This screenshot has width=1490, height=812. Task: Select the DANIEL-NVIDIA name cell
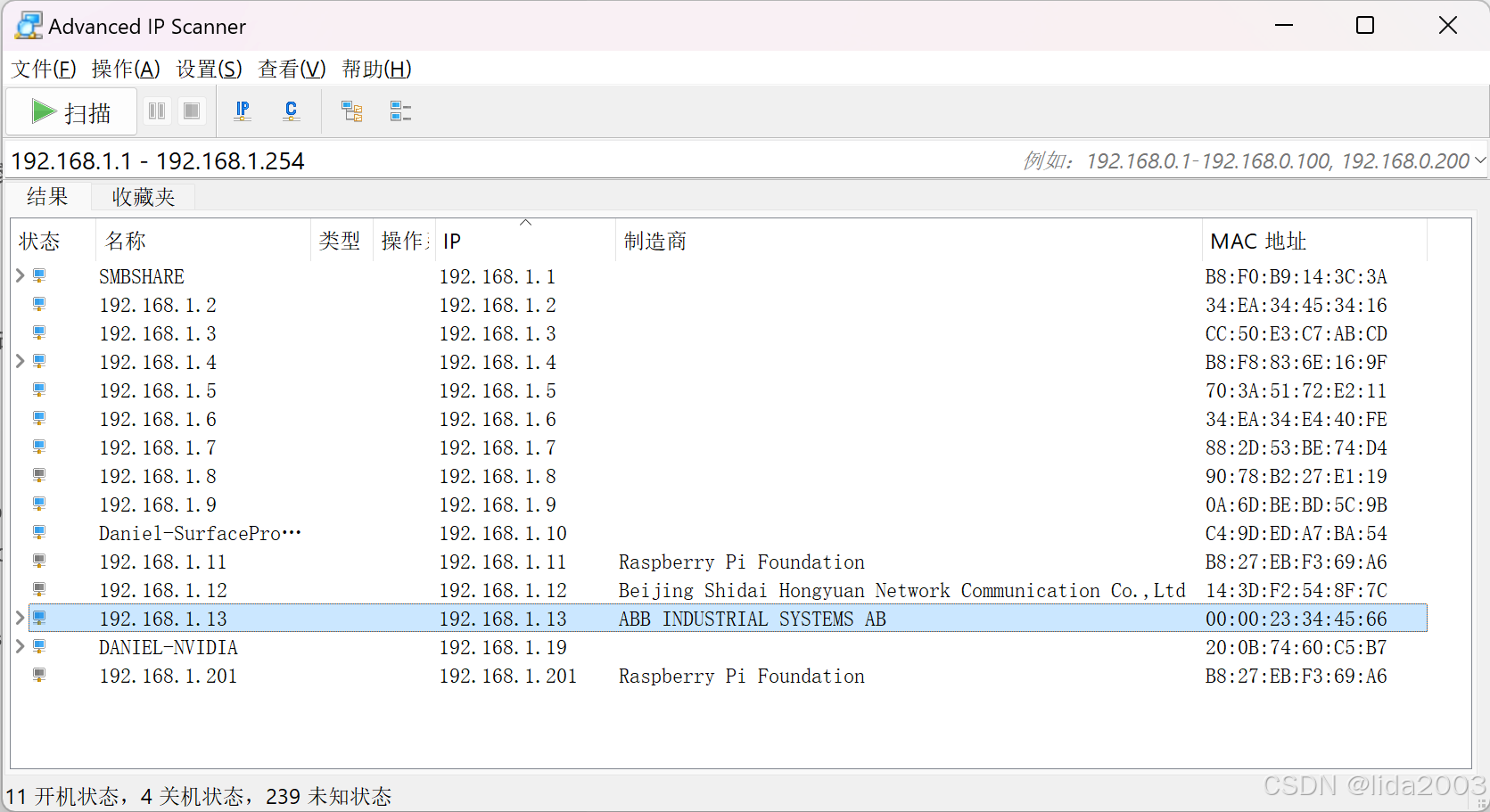(169, 647)
